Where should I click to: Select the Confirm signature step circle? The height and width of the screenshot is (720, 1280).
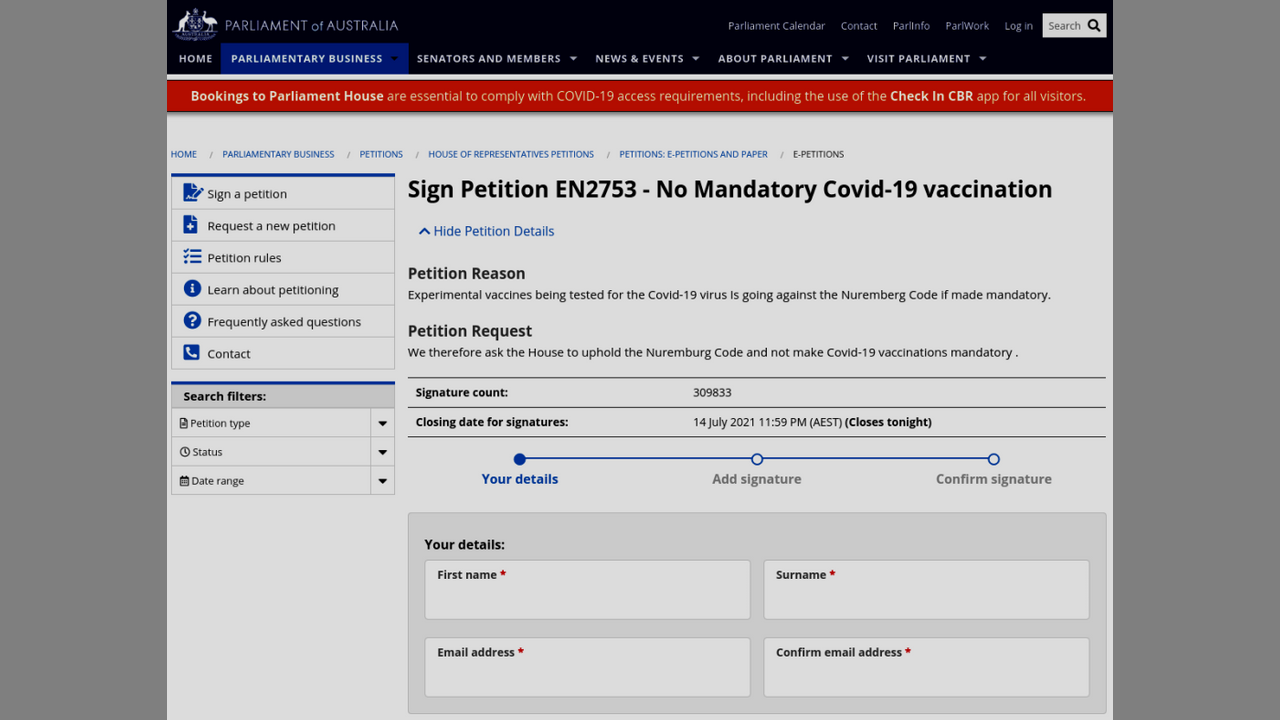coord(993,460)
